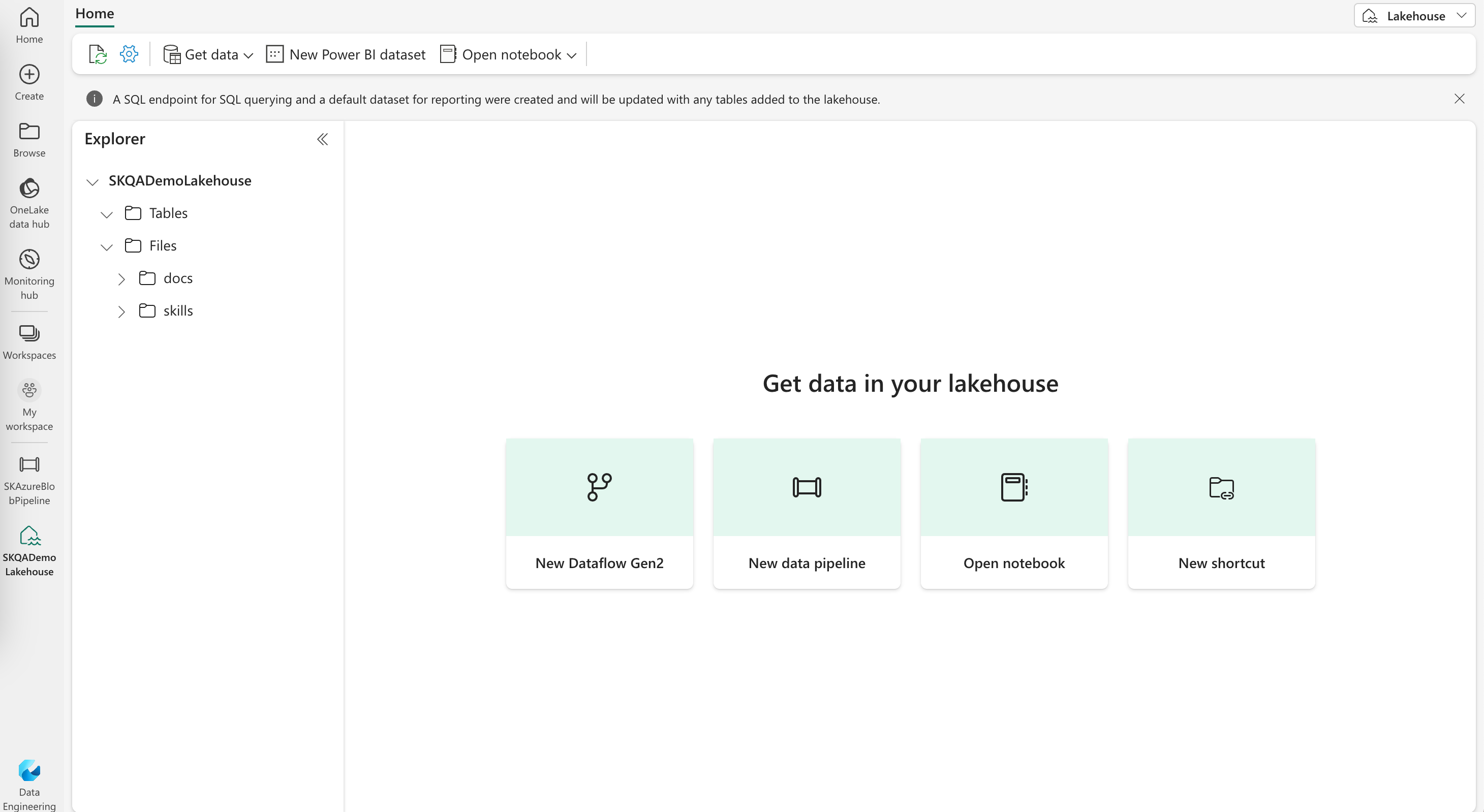This screenshot has height=812, width=1484.
Task: Collapse the Tables folder chevron
Action: [107, 215]
